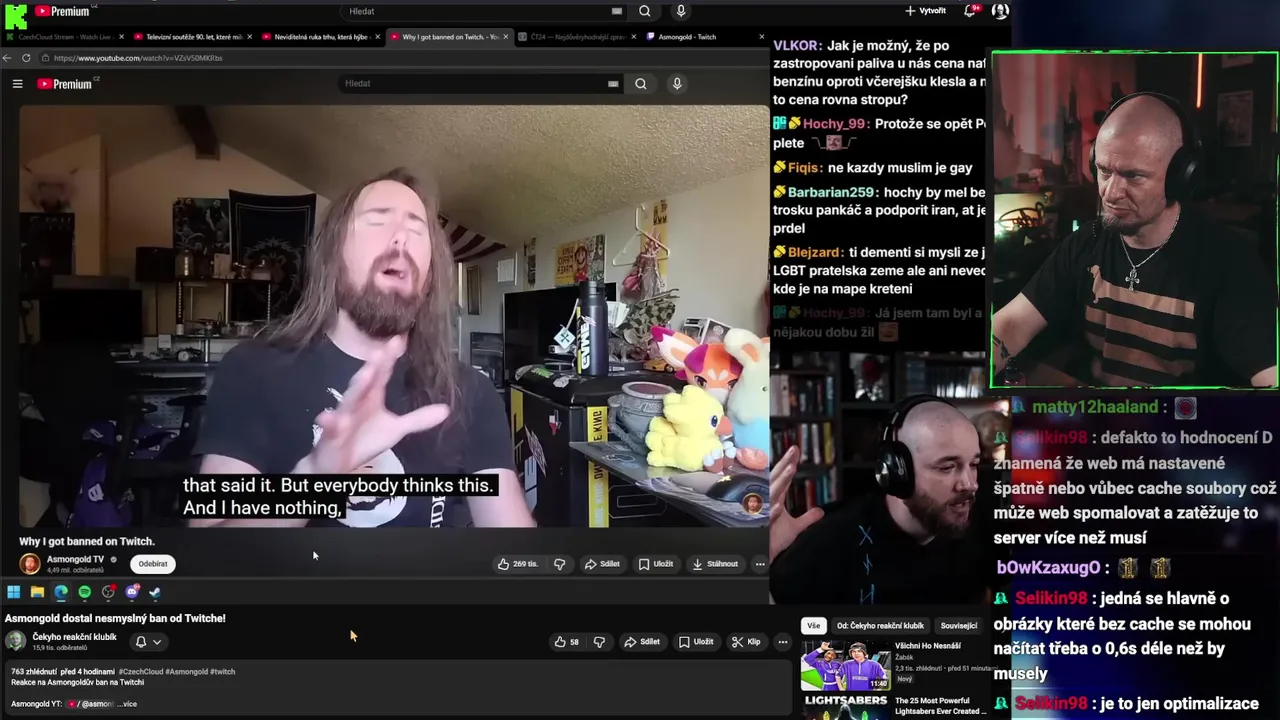The image size is (1280, 720).
Task: Open account avatar menu in top header
Action: 1000,11
